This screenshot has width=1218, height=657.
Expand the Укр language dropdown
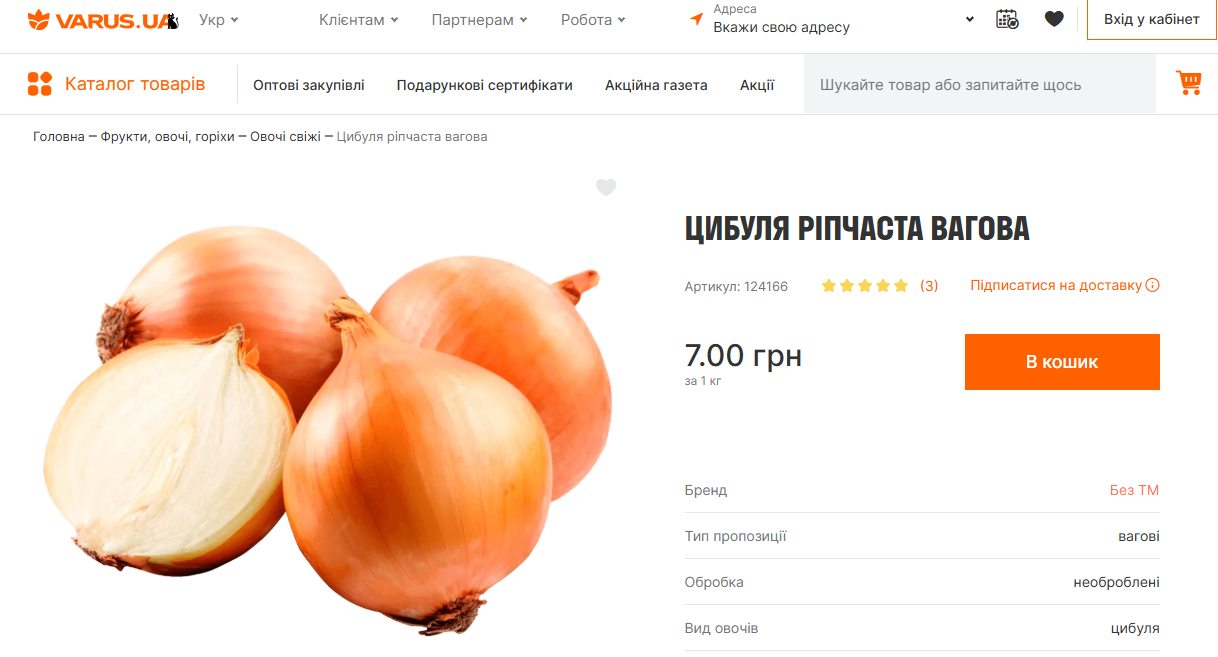coord(219,20)
